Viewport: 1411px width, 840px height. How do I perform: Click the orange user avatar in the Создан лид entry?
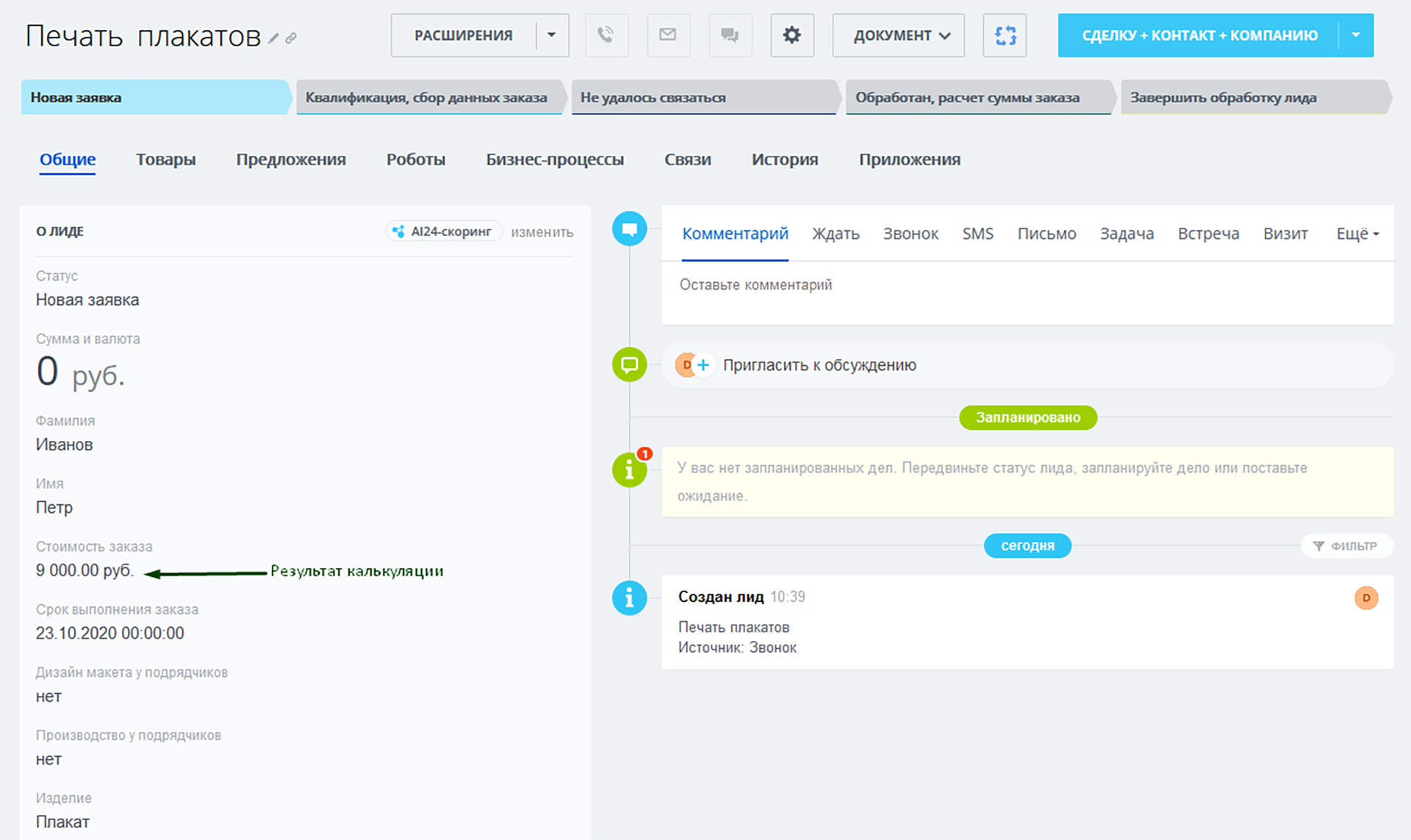click(x=1365, y=597)
